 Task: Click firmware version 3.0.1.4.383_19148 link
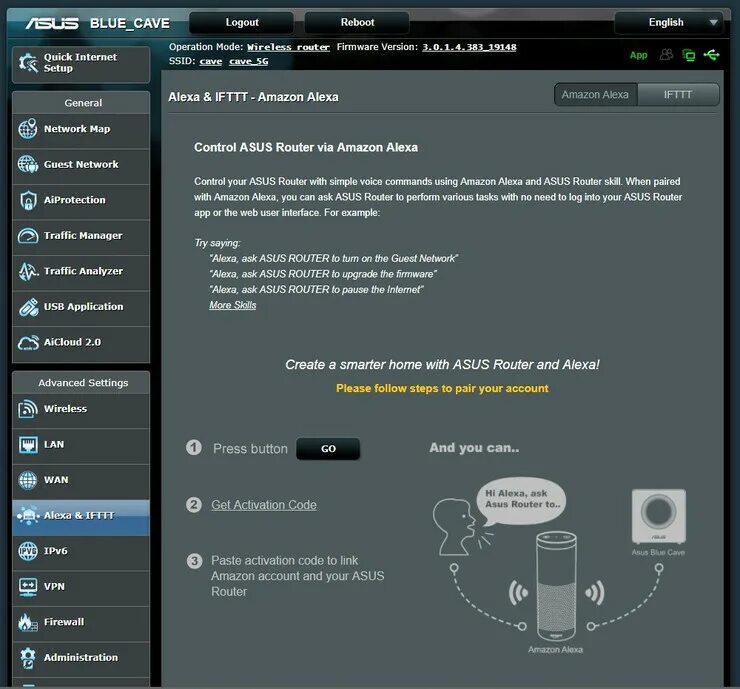(x=469, y=47)
